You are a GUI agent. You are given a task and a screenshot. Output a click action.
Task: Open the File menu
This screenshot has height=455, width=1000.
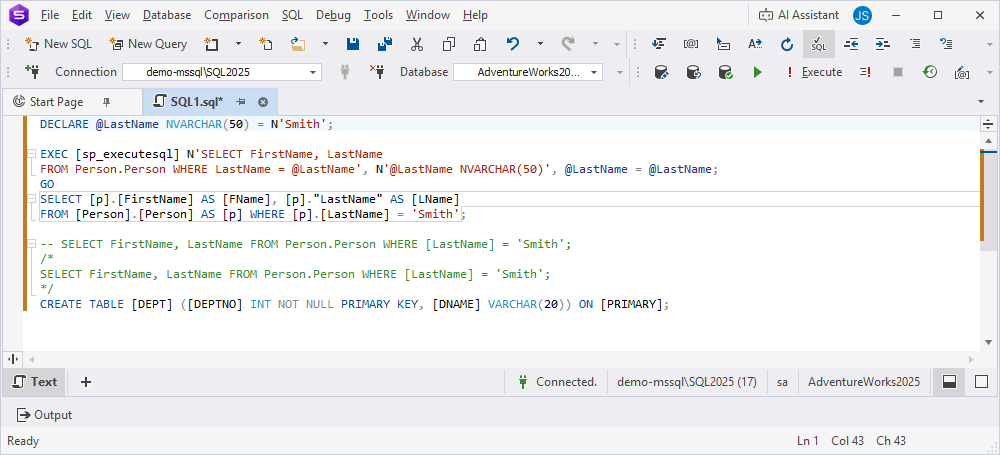(x=50, y=15)
